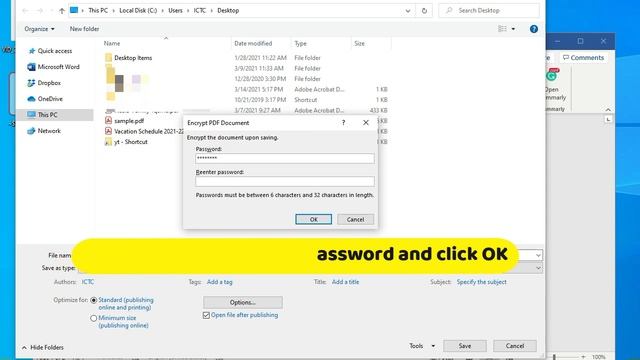The width and height of the screenshot is (640, 360).
Task: Select Microsoft Word in navigation pane
Action: pos(58,67)
